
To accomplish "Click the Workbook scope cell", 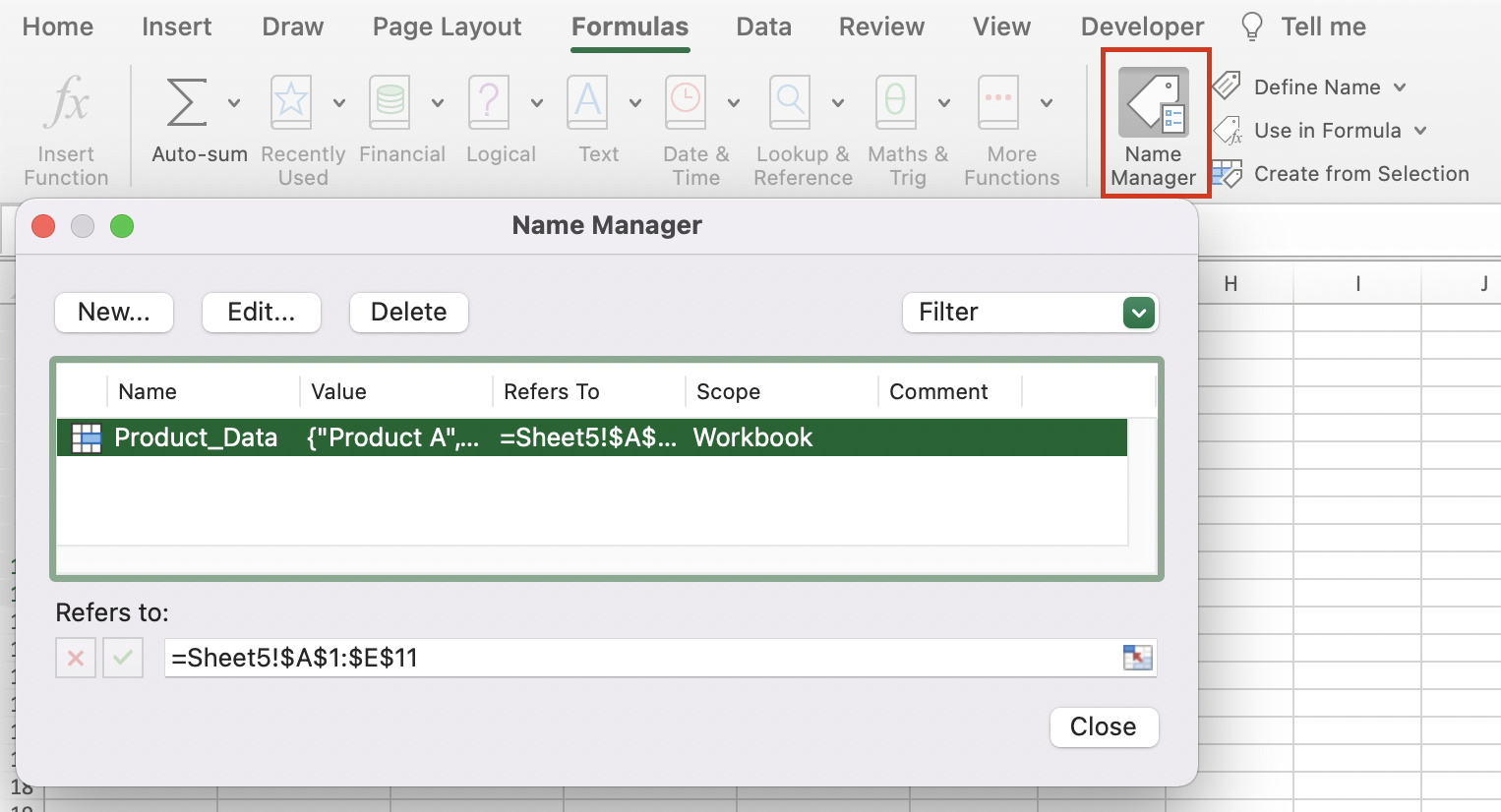I will point(752,437).
